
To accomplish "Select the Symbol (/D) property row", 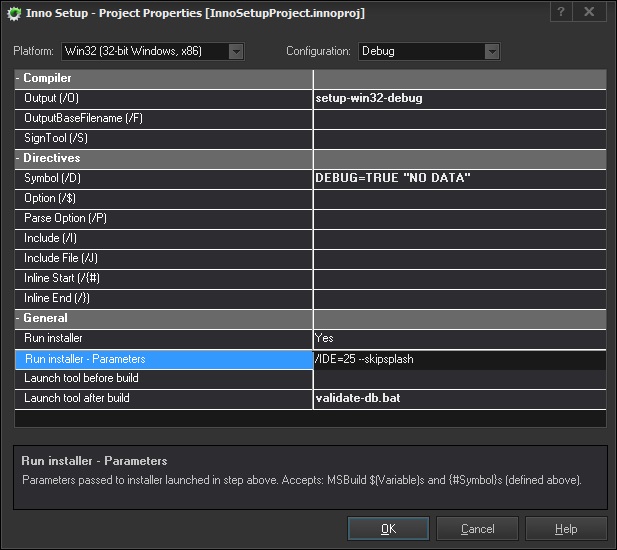I will tap(164, 178).
